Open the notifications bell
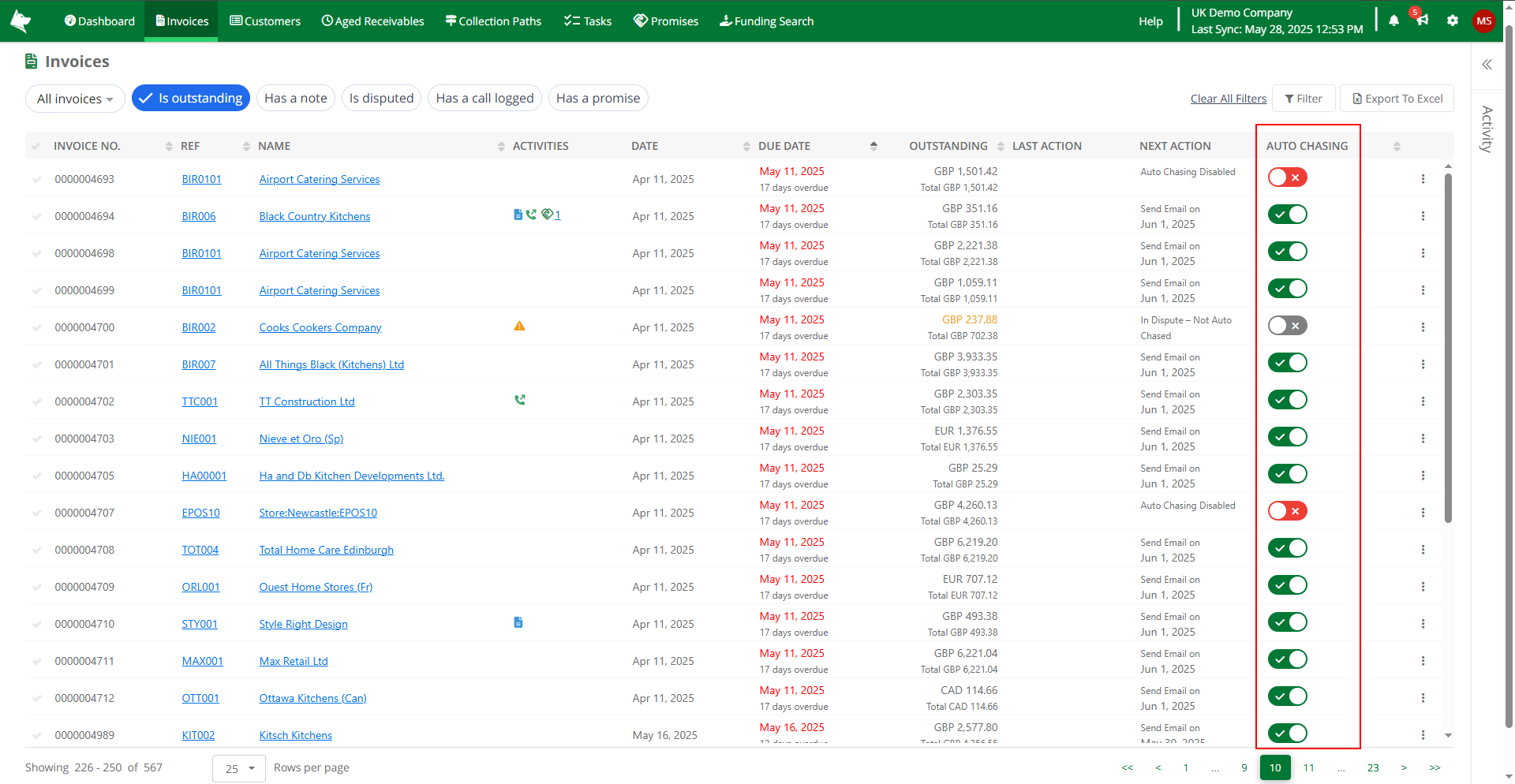The image size is (1515, 784). tap(1393, 21)
